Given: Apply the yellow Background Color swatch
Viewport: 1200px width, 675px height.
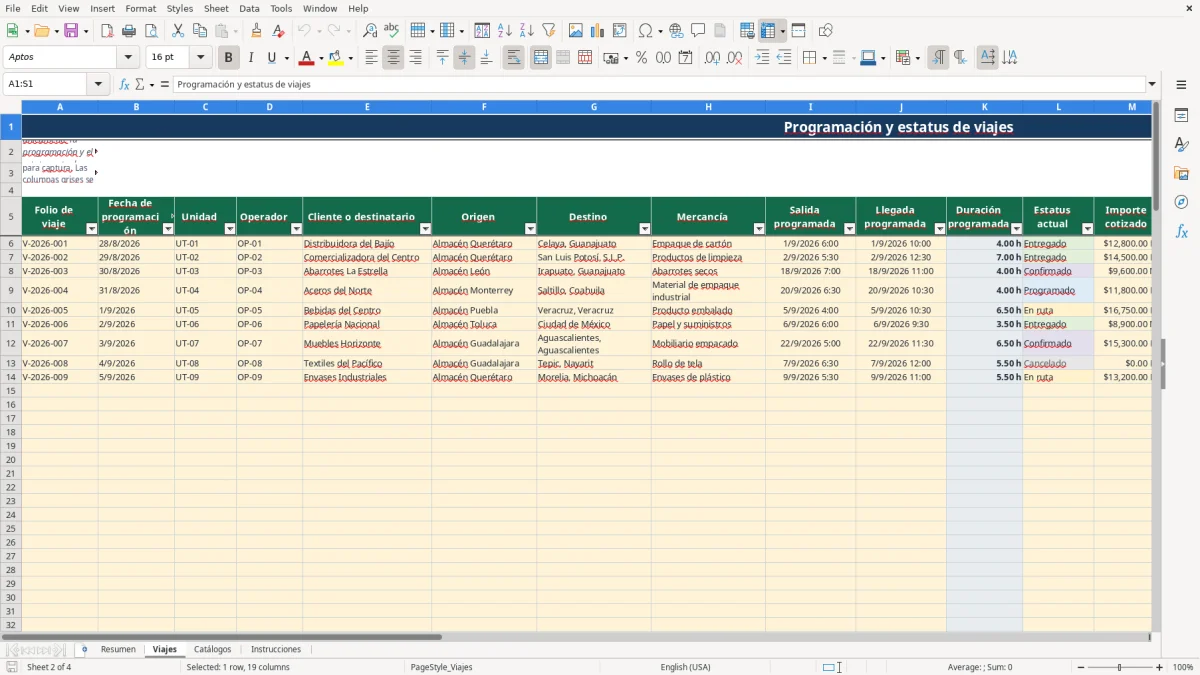Looking at the screenshot, I should click(x=336, y=59).
